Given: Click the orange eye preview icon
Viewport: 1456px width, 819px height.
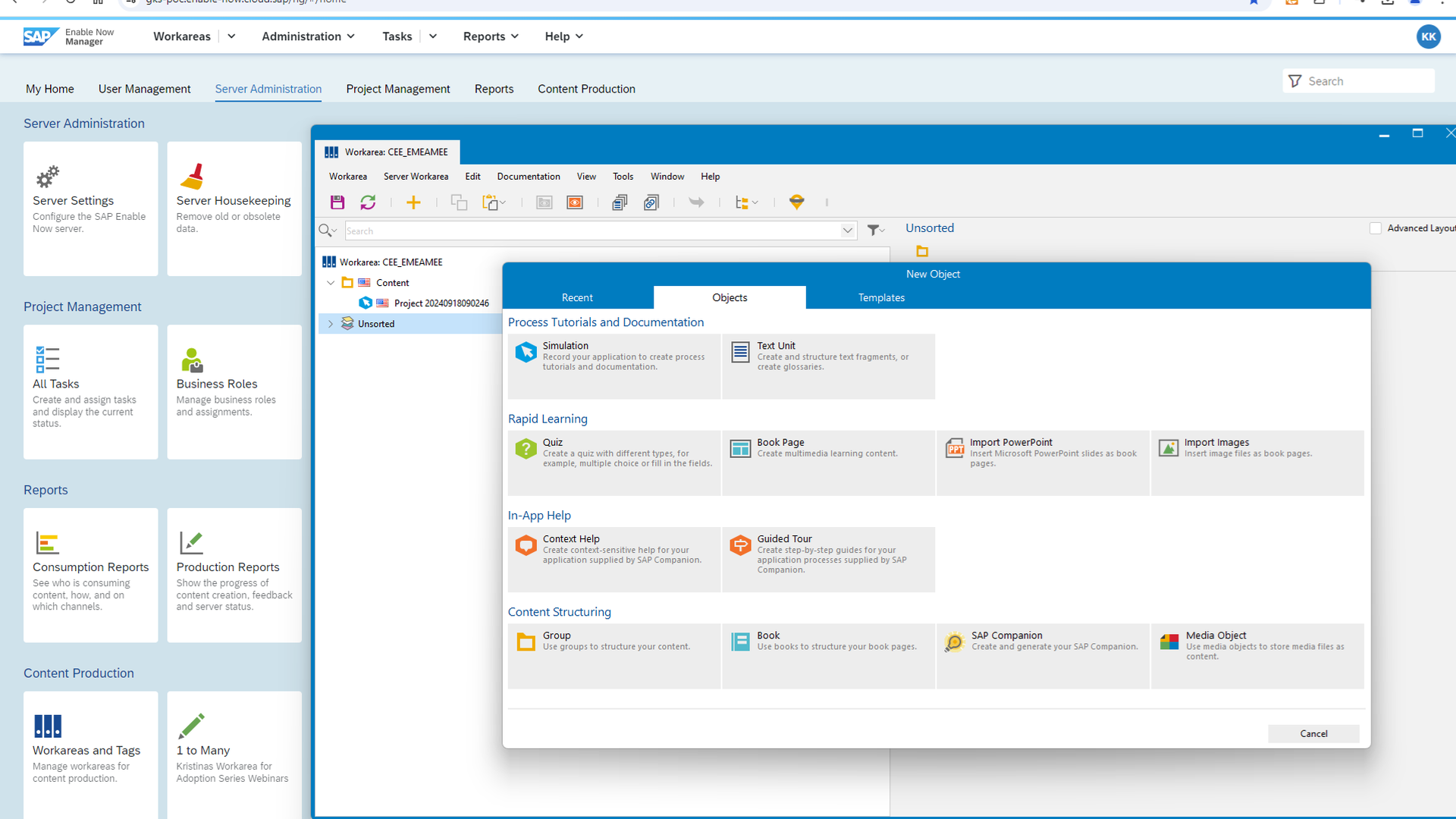Looking at the screenshot, I should pyautogui.click(x=575, y=202).
